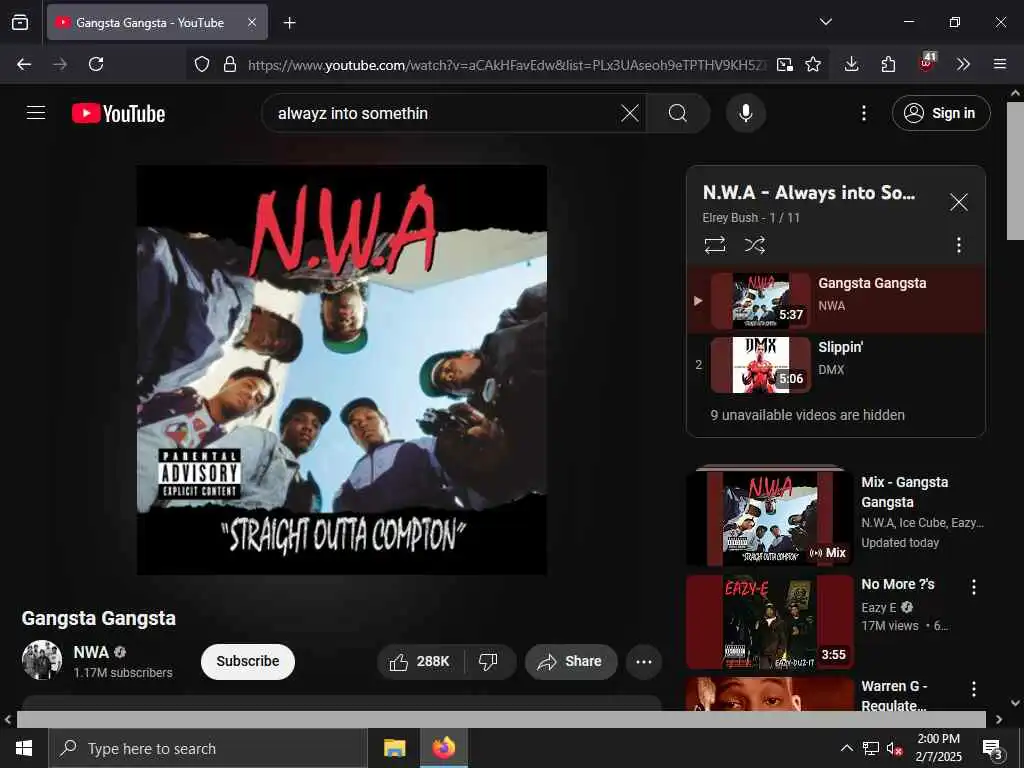1024x768 pixels.
Task: Open the Firefox downloads panel
Action: pos(851,64)
